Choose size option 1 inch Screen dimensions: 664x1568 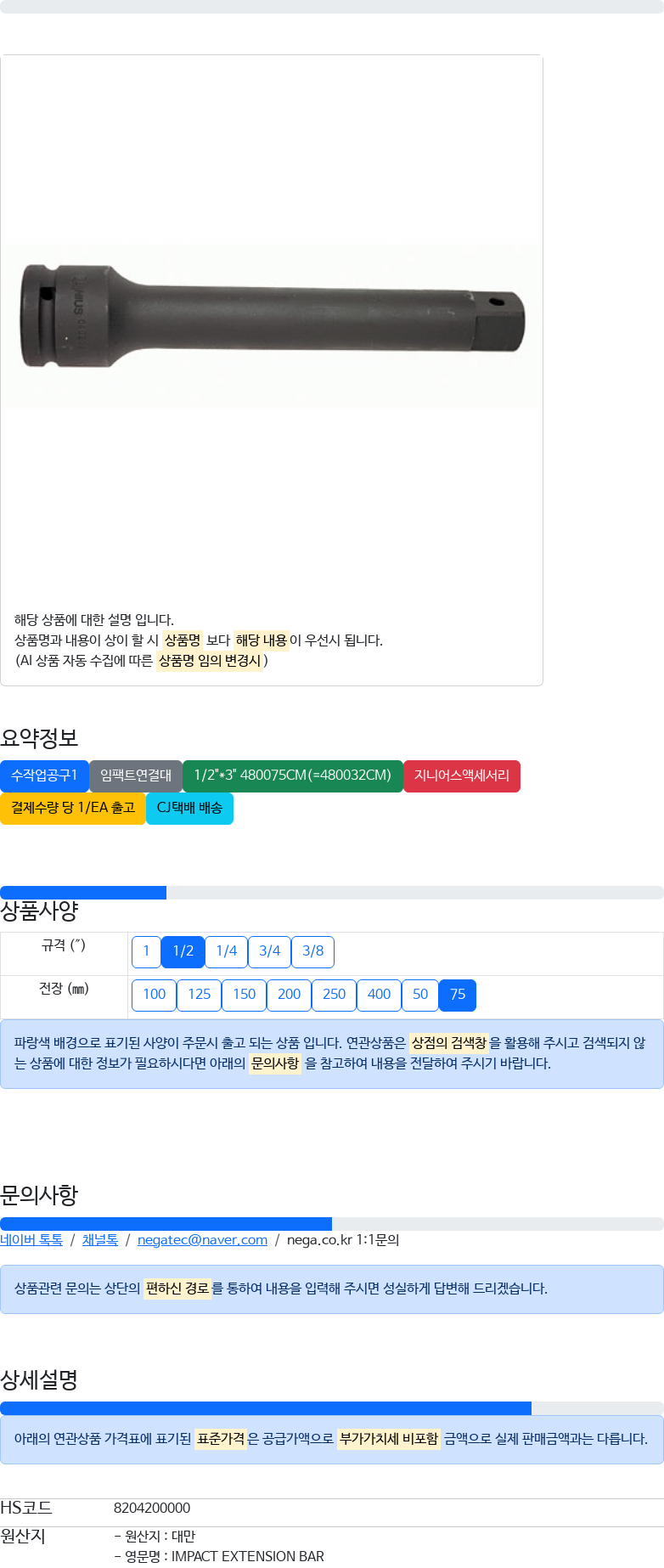coord(146,951)
